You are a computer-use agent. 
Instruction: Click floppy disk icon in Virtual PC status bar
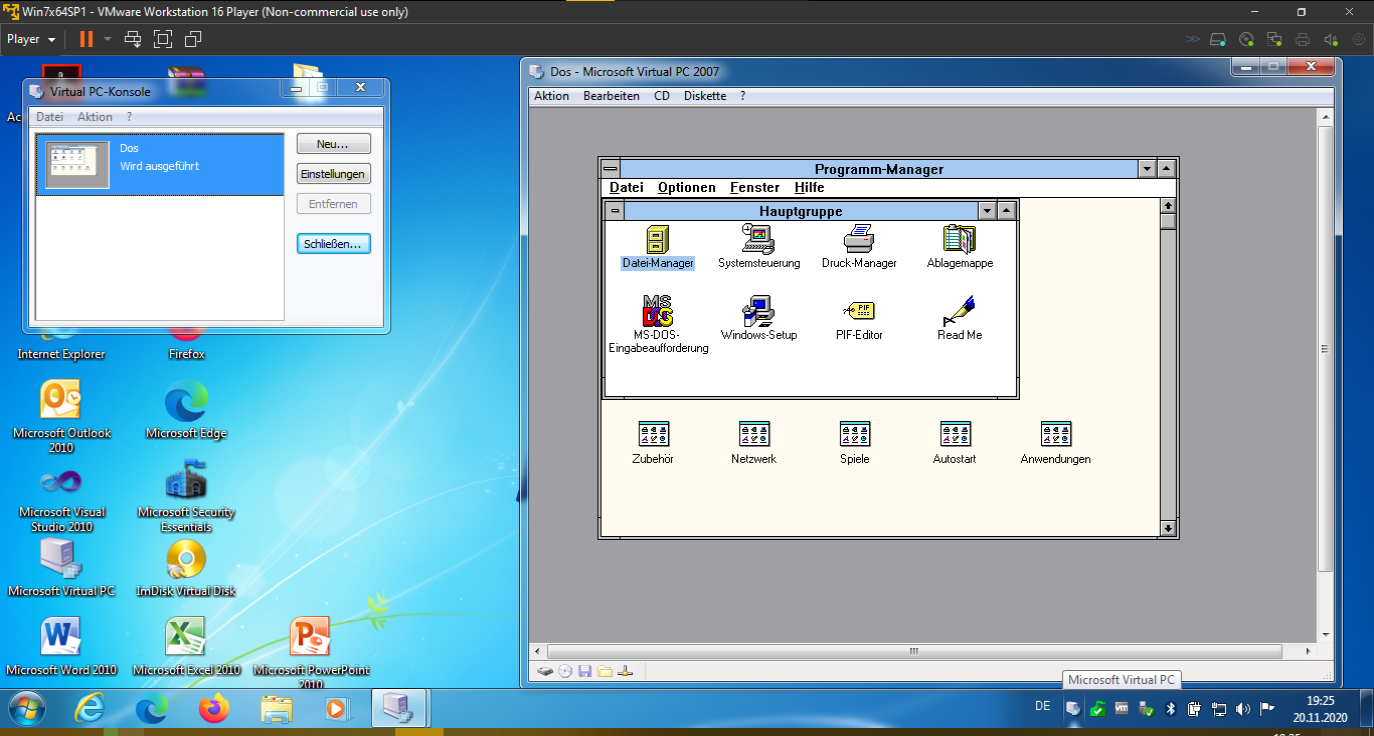click(585, 672)
